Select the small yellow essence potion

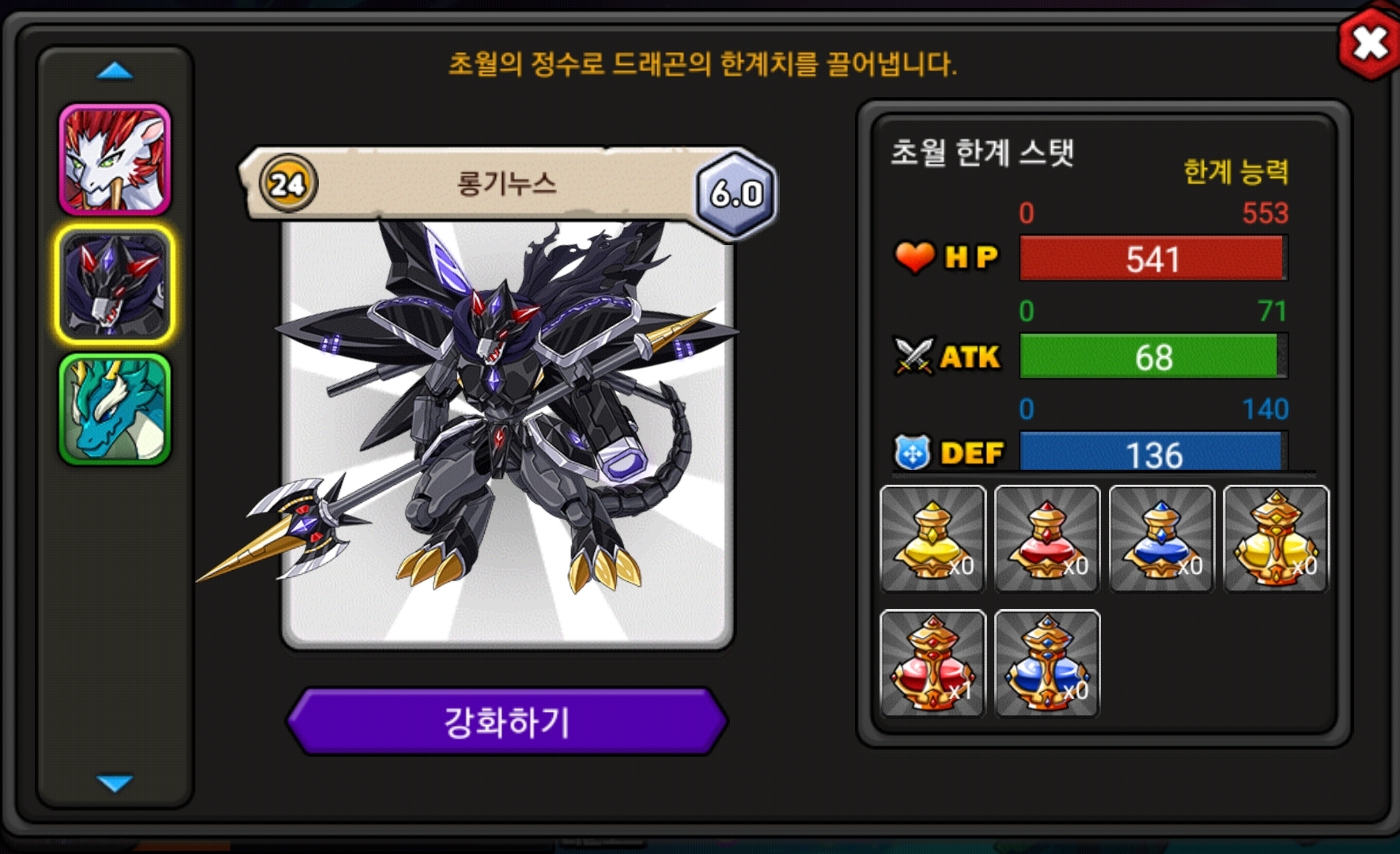tap(933, 538)
